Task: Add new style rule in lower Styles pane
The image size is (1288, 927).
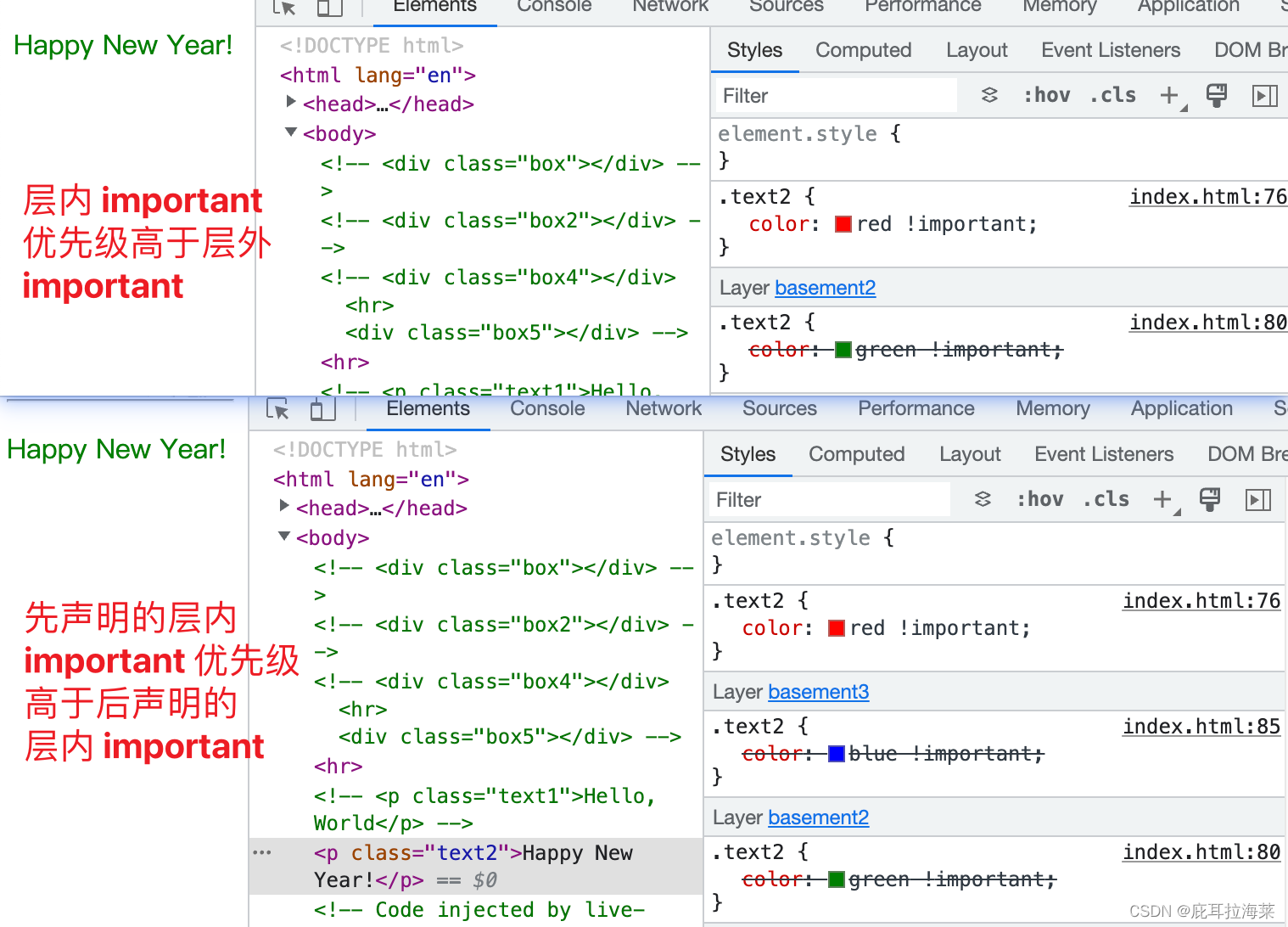Action: pyautogui.click(x=1162, y=499)
